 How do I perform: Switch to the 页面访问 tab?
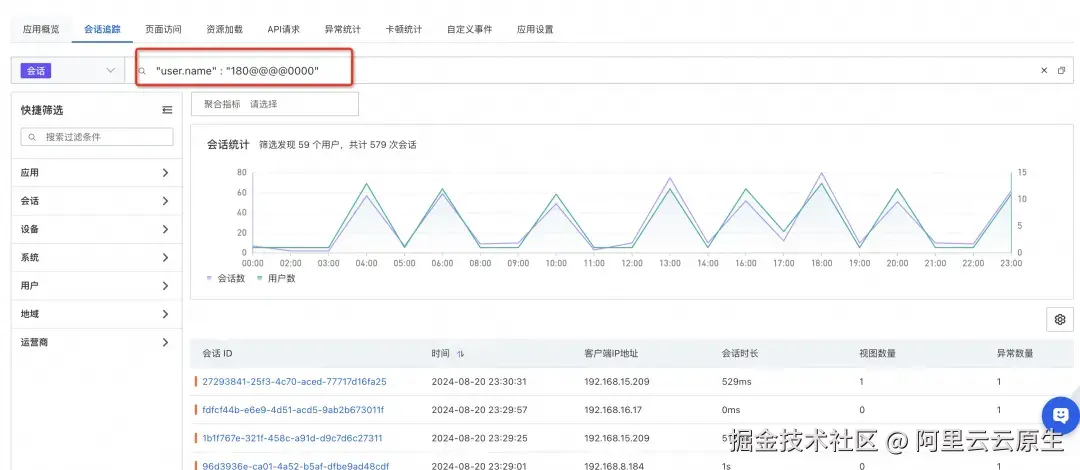click(x=163, y=30)
